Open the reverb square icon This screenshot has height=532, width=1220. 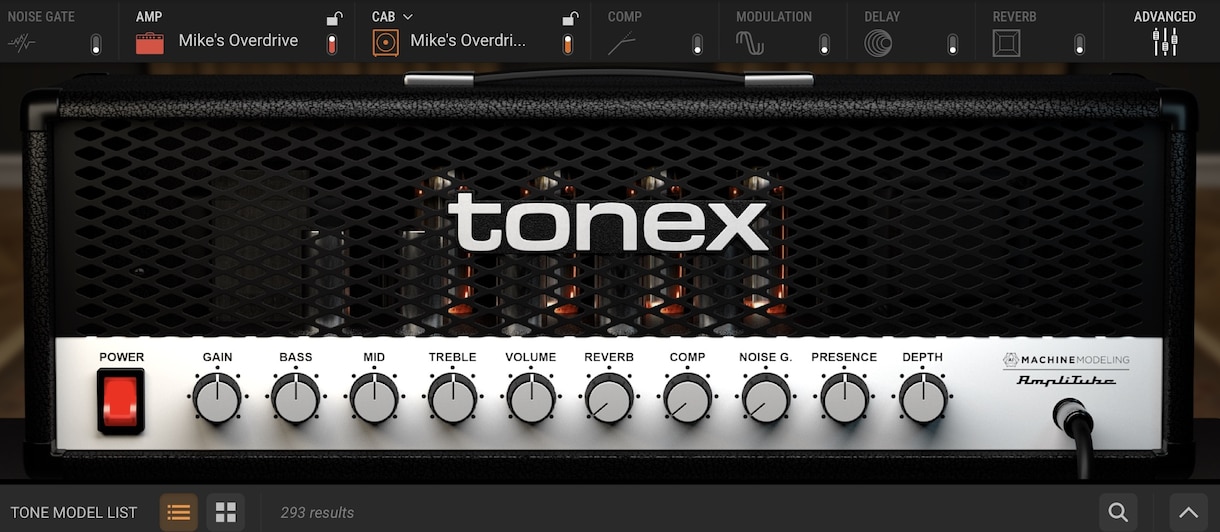point(1006,43)
